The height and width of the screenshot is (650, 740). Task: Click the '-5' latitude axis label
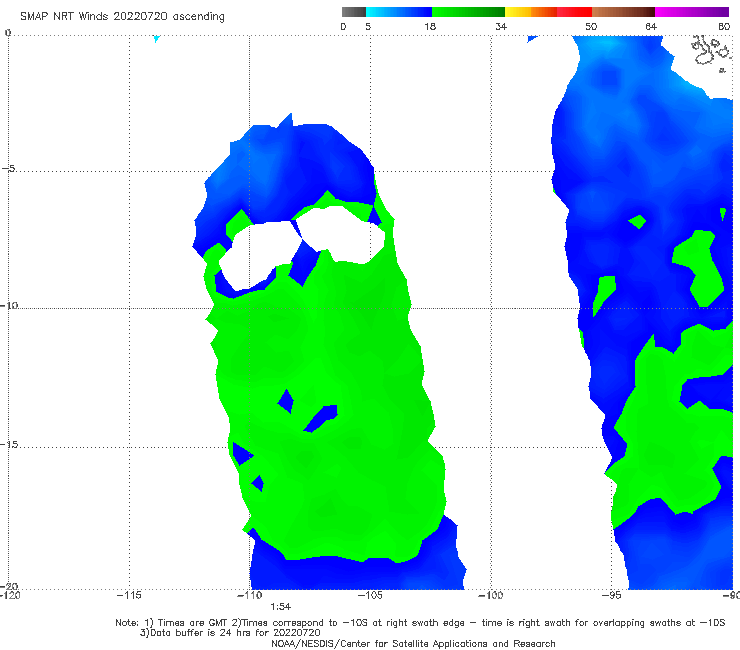8,169
